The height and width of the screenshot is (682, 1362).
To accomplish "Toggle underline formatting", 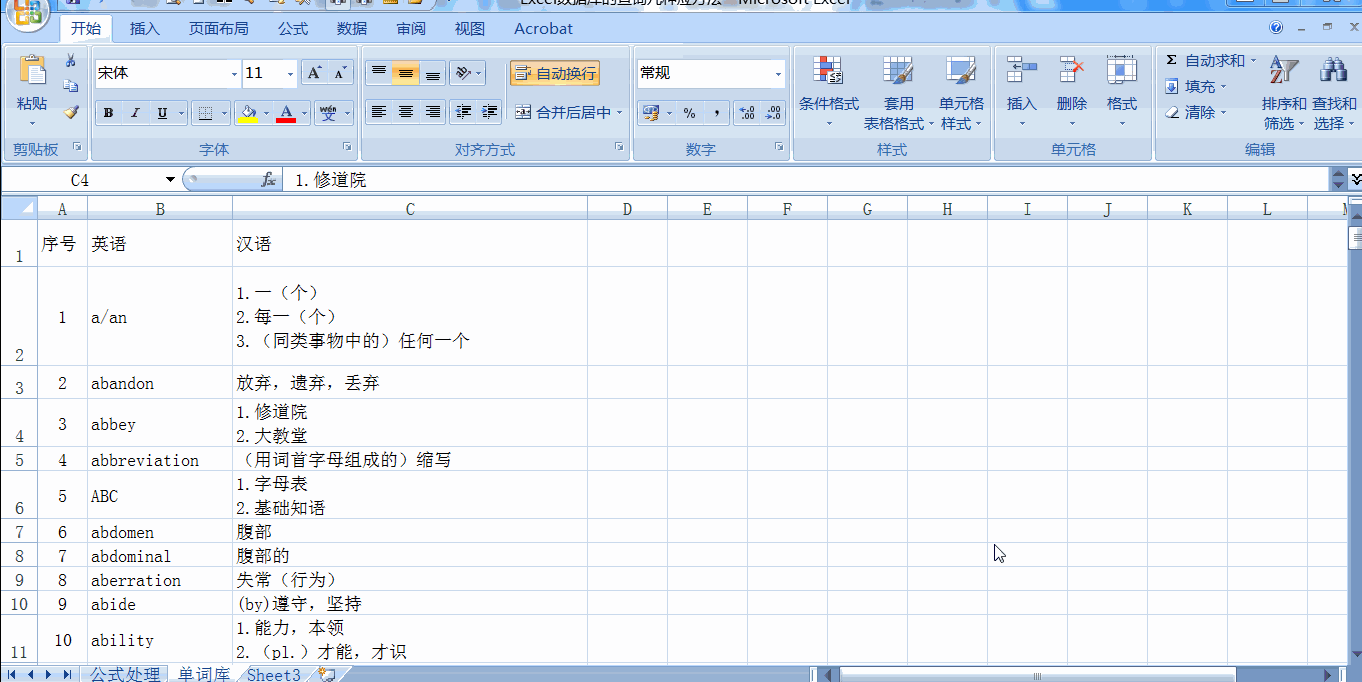I will click(x=162, y=113).
